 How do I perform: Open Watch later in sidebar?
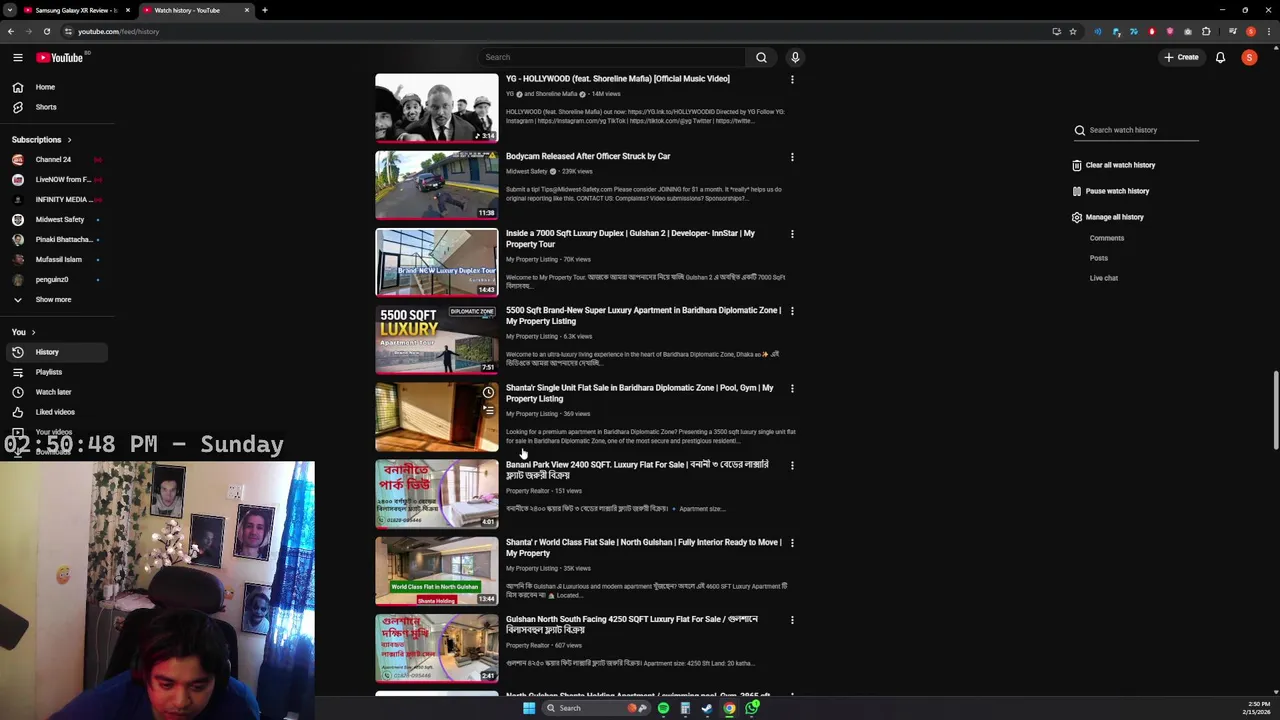[x=54, y=392]
